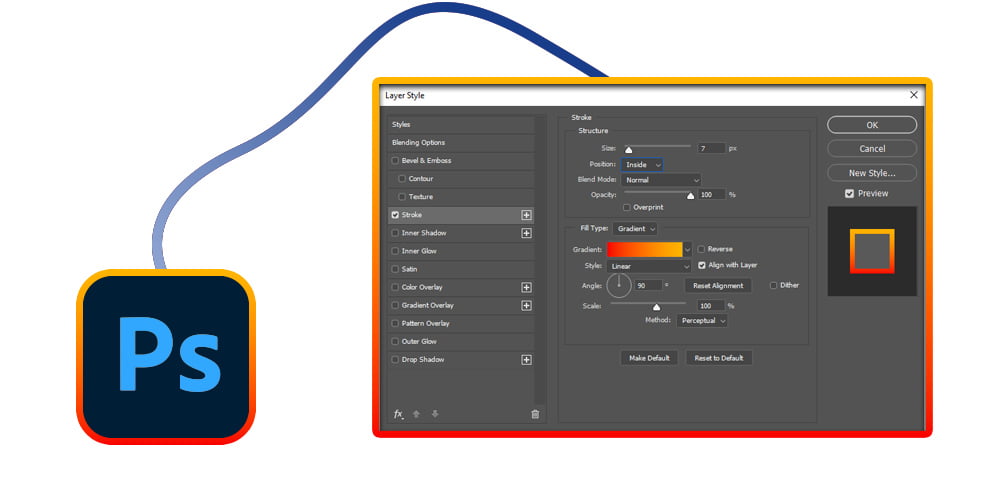Open the Method dropdown showing Perceptual
This screenshot has width=1000, height=500.
(702, 321)
